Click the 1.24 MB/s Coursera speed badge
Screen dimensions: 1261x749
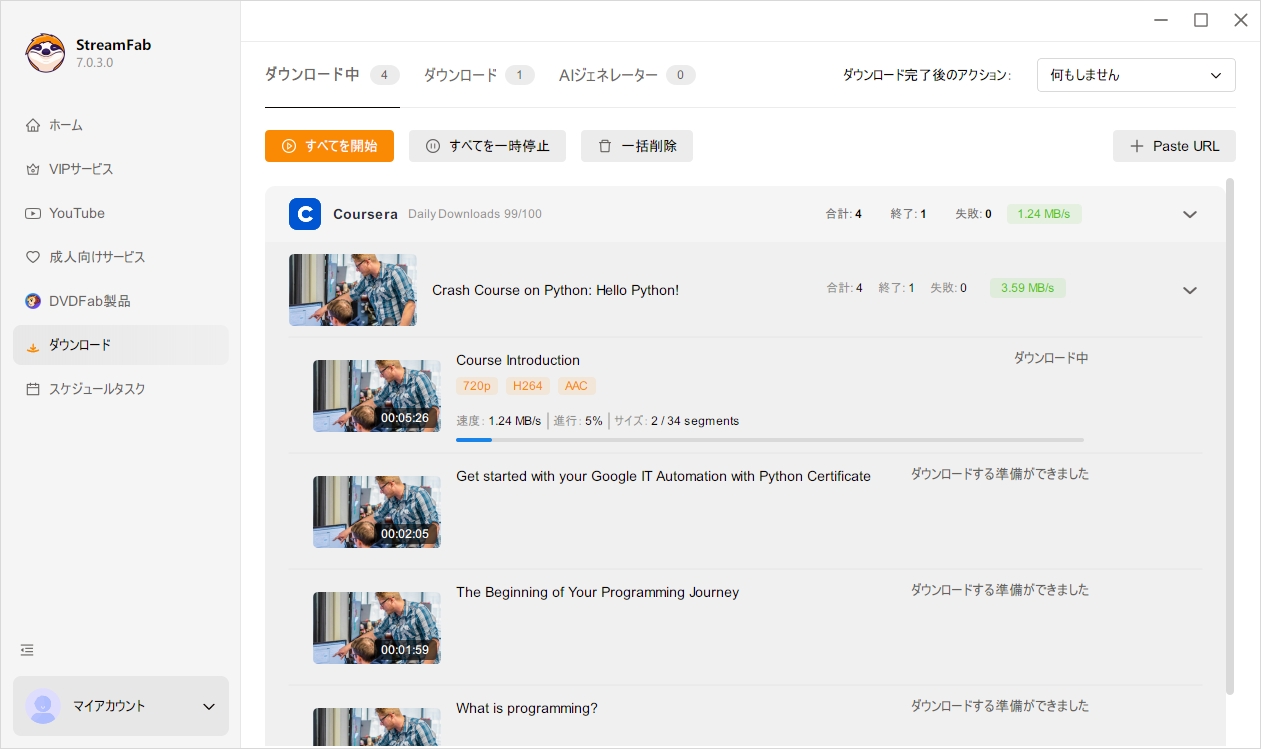tap(1044, 214)
